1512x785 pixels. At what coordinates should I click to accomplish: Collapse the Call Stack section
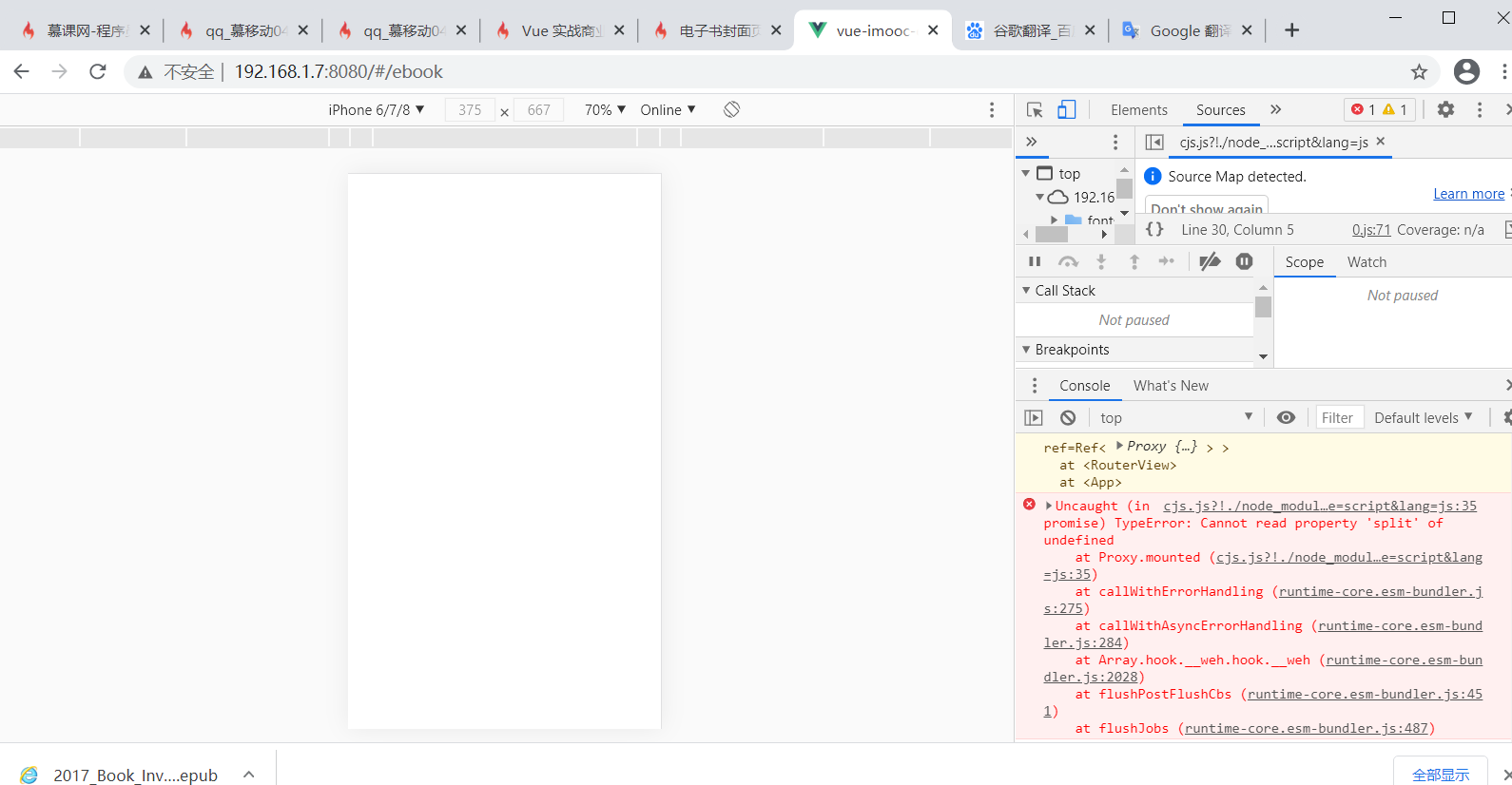1026,290
